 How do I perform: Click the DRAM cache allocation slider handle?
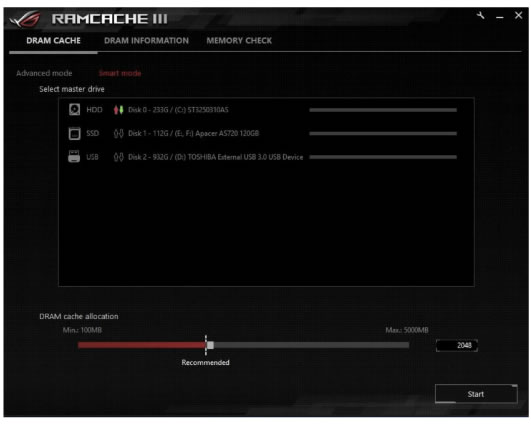pos(210,345)
